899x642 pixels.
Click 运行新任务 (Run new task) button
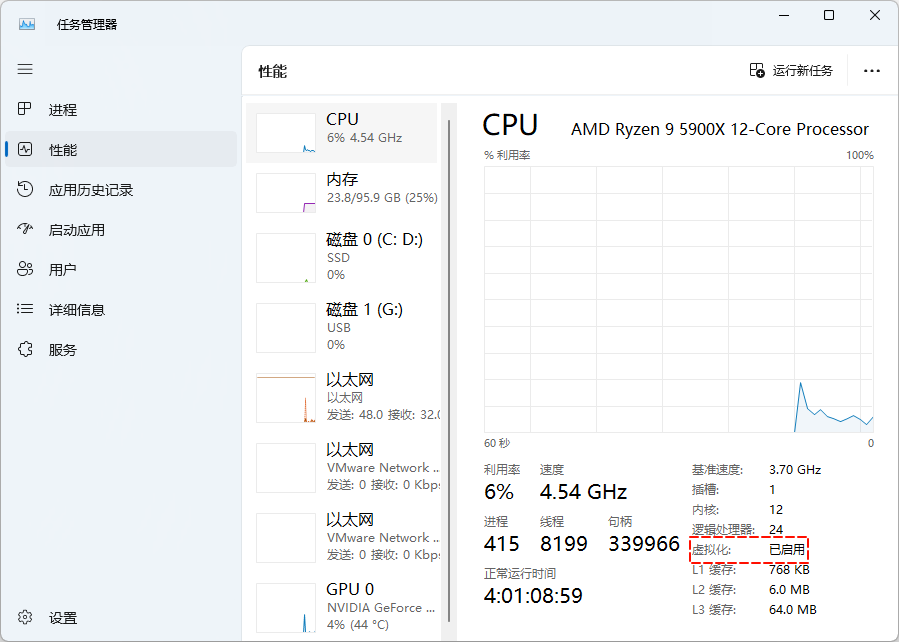point(791,71)
